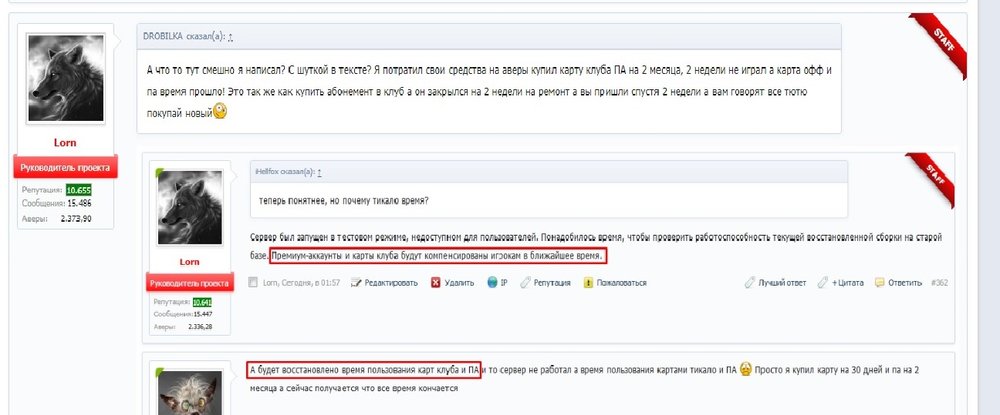1000x415 pixels.
Task: Click the green reputation value 10.655
Action: click(x=78, y=189)
